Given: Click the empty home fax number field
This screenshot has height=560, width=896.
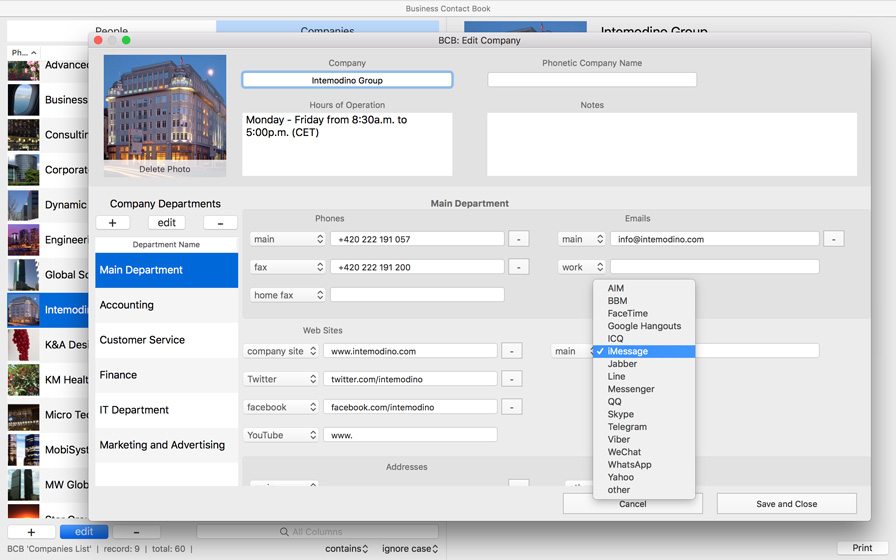Looking at the screenshot, I should 417,295.
